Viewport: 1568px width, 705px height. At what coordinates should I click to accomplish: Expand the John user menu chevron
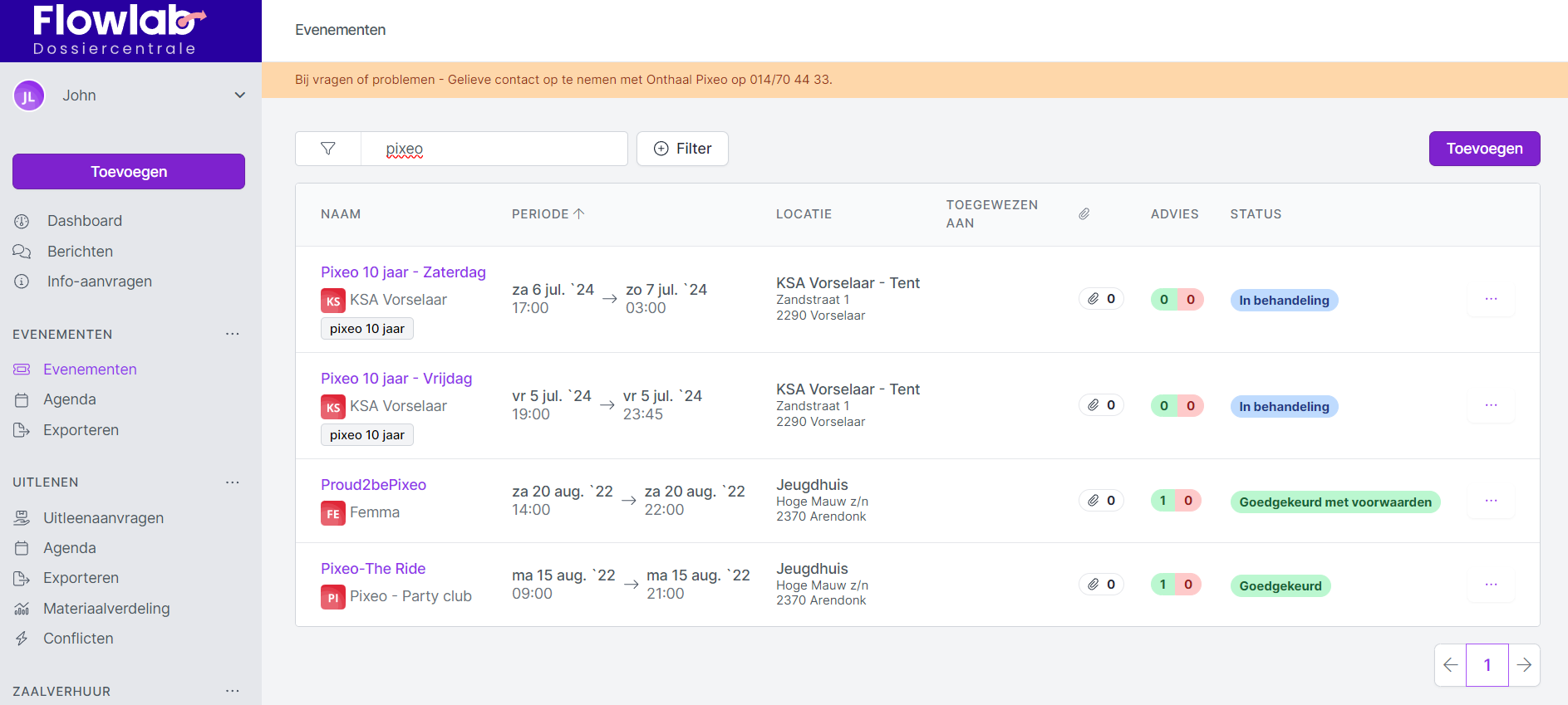click(240, 95)
